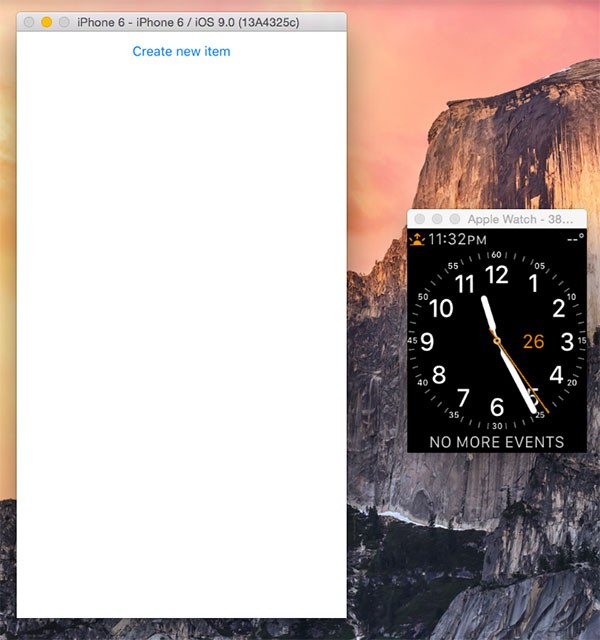Viewport: 600px width, 640px height.
Task: Click the zoom button of Apple Watch window
Action: coord(455,219)
